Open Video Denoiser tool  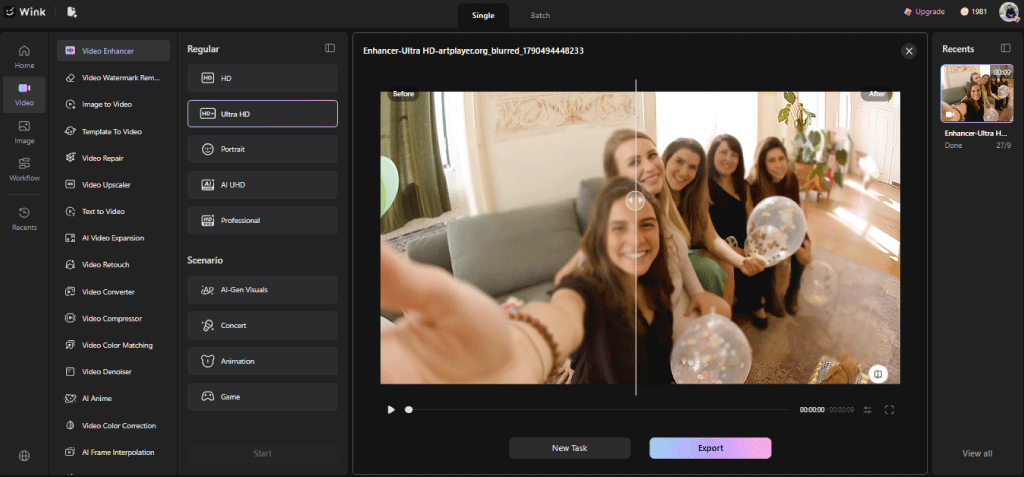(x=114, y=372)
